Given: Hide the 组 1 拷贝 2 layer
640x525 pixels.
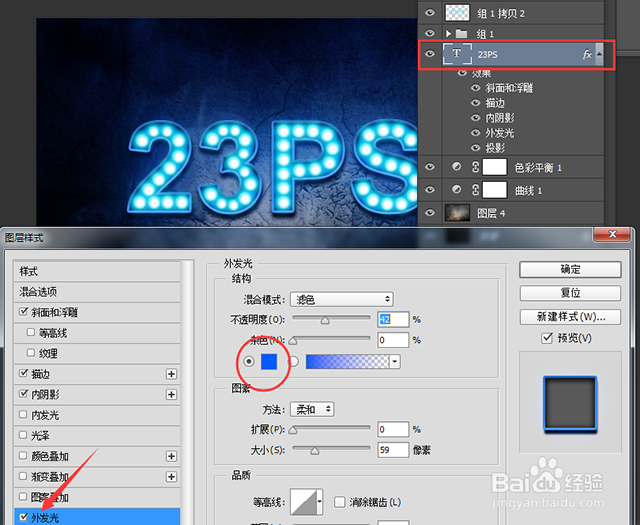Looking at the screenshot, I should pyautogui.click(x=429, y=13).
